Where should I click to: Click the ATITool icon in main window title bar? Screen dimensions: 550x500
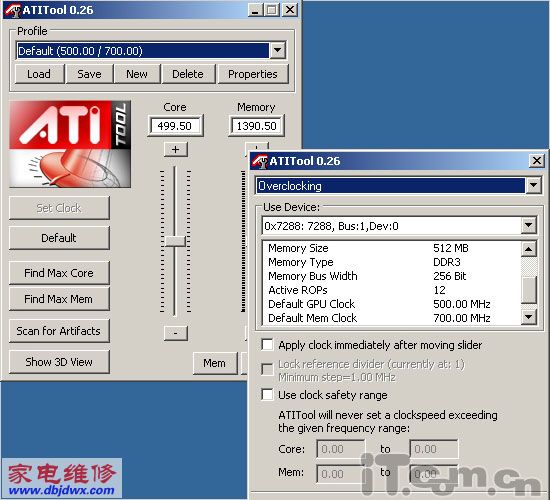pos(13,10)
